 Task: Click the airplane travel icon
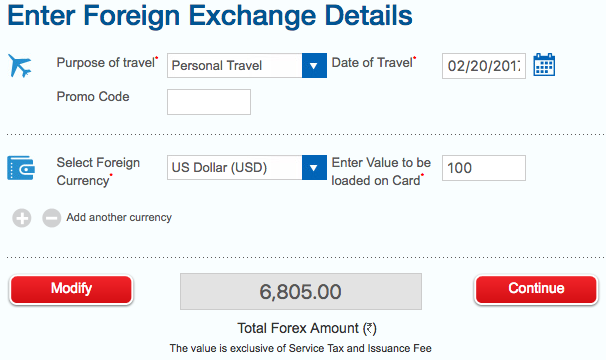(x=20, y=66)
